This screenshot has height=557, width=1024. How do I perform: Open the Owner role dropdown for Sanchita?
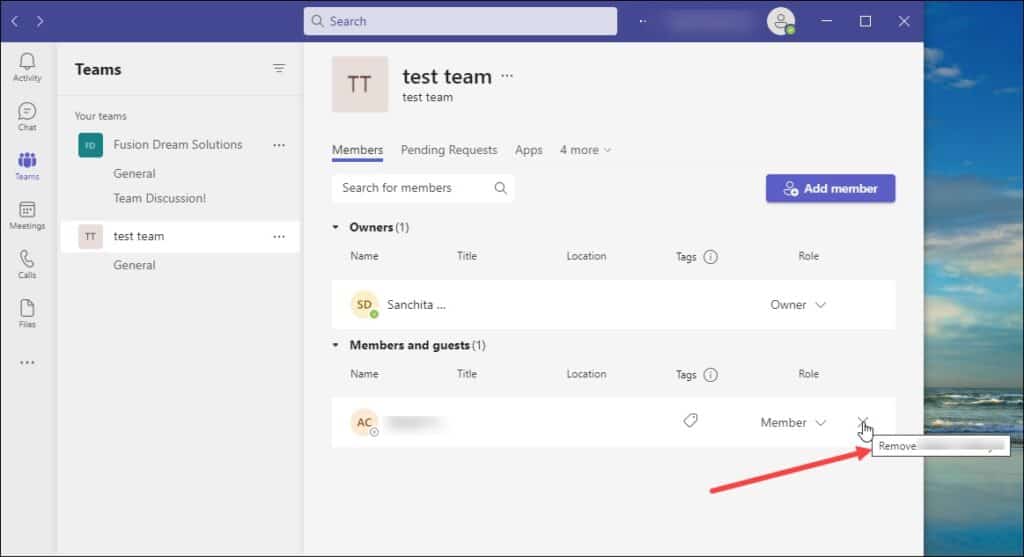[x=798, y=305]
